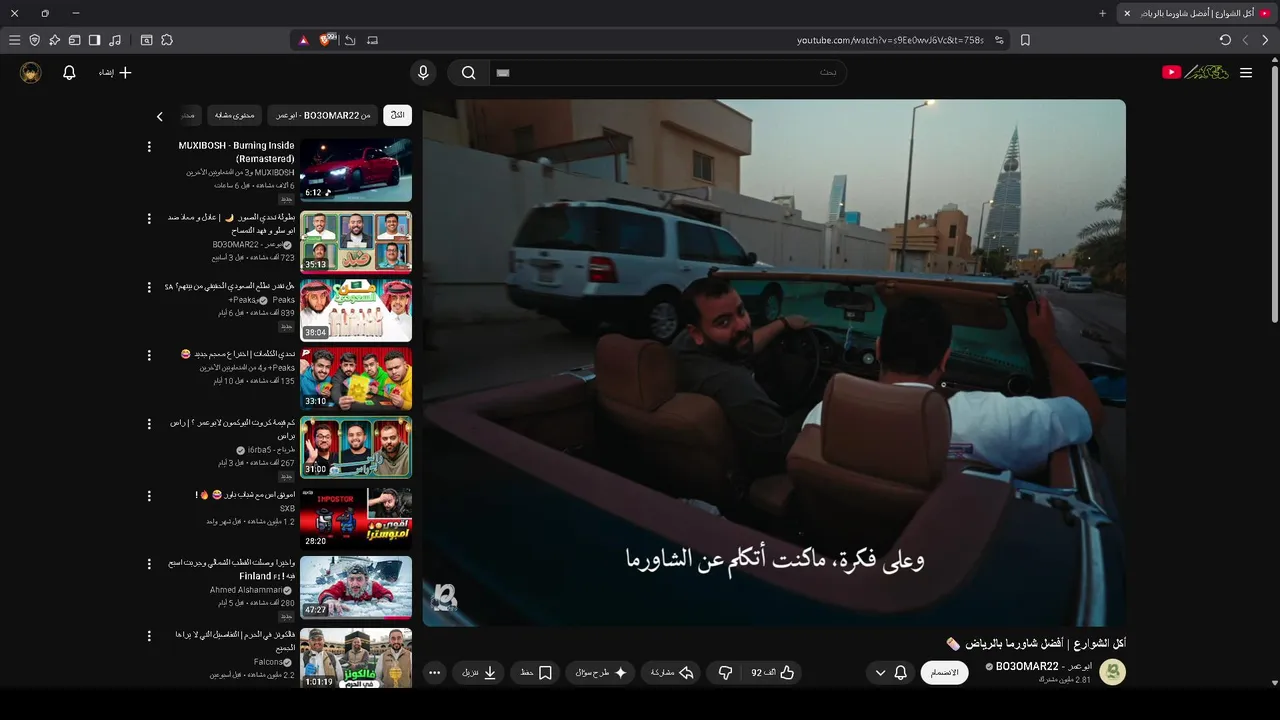Open the Brave wallet icon in toolbar

[74, 40]
